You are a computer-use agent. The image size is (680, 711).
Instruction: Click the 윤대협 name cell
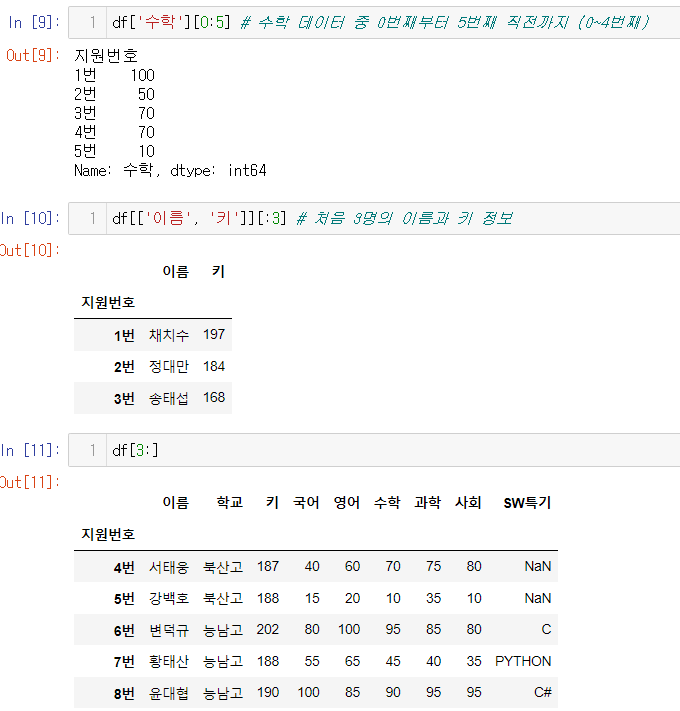click(169, 693)
